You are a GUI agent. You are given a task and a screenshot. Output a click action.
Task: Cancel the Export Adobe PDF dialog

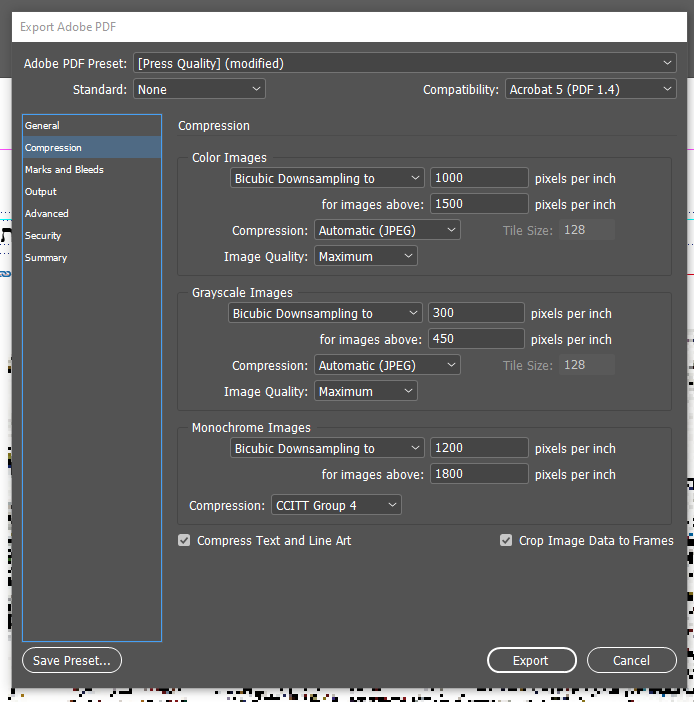pyautogui.click(x=631, y=660)
